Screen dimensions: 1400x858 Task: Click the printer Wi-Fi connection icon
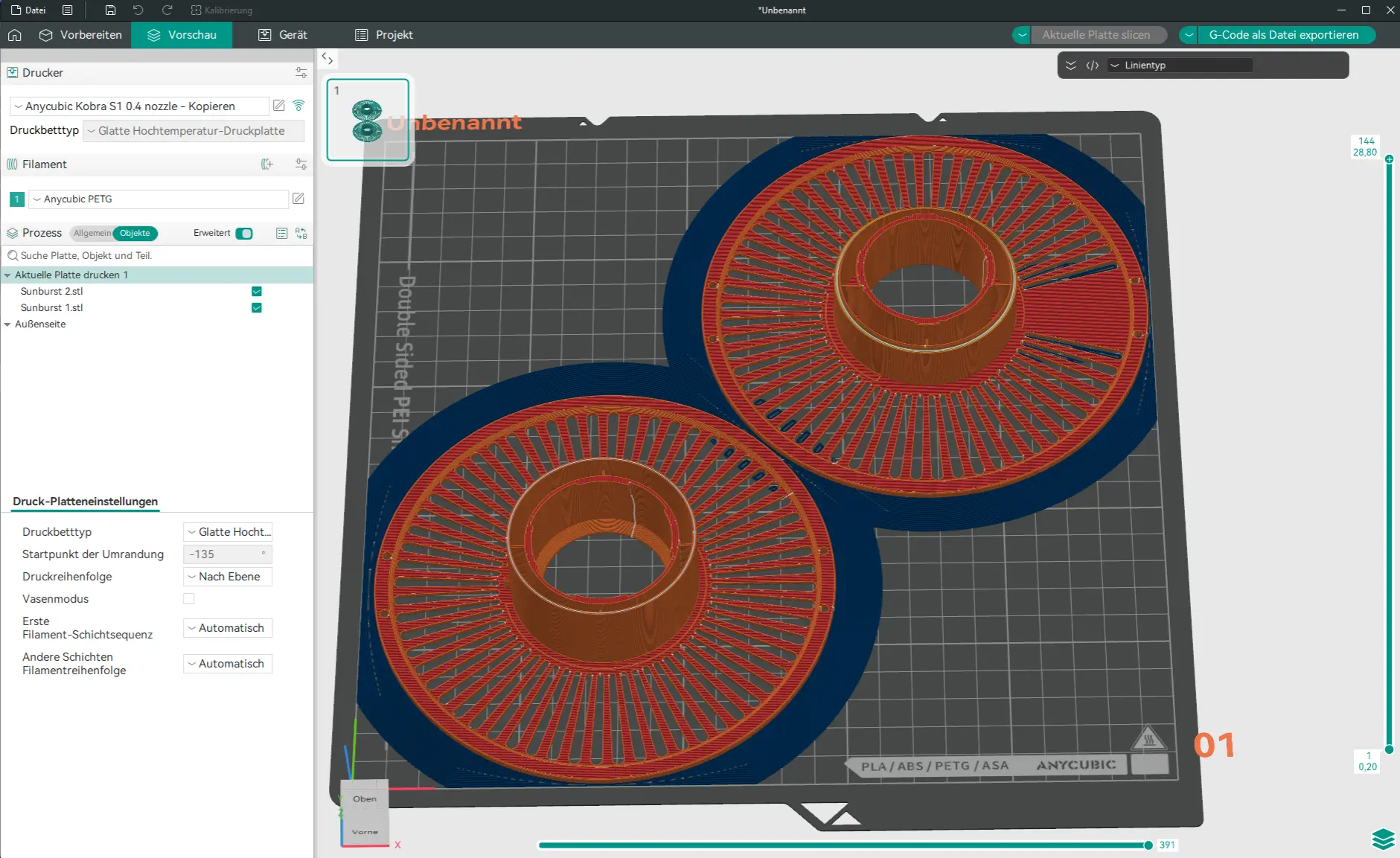click(x=299, y=106)
